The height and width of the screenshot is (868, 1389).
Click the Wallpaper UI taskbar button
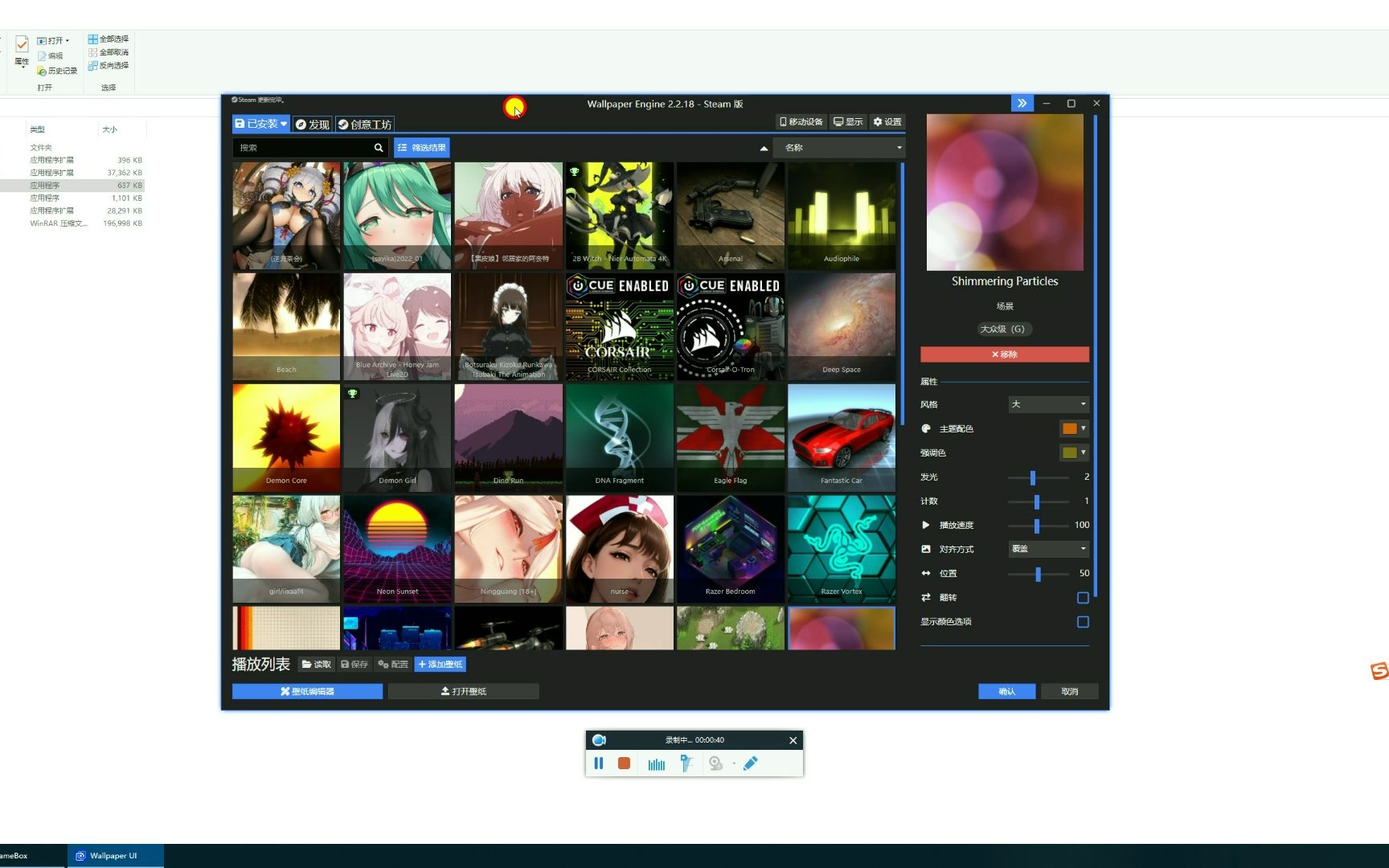click(x=115, y=856)
